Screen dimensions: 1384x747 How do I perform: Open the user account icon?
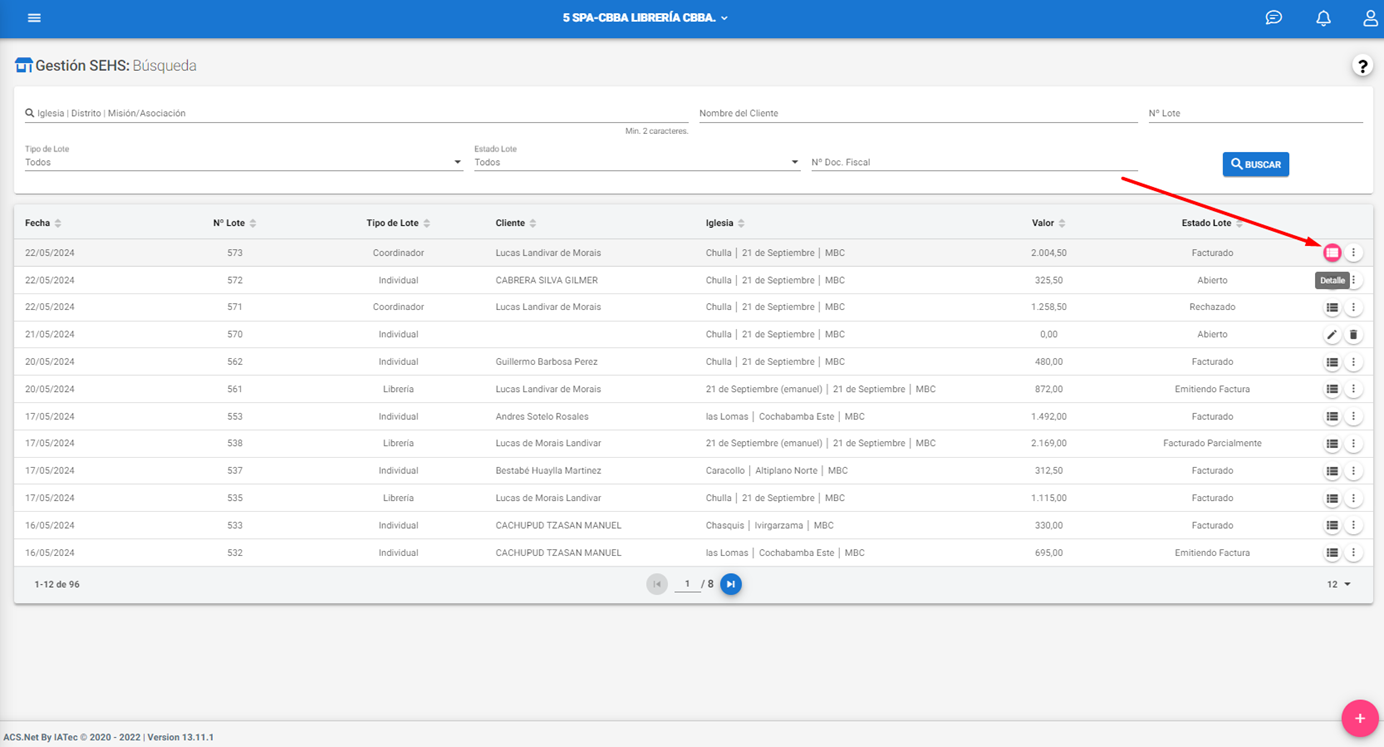[1370, 18]
